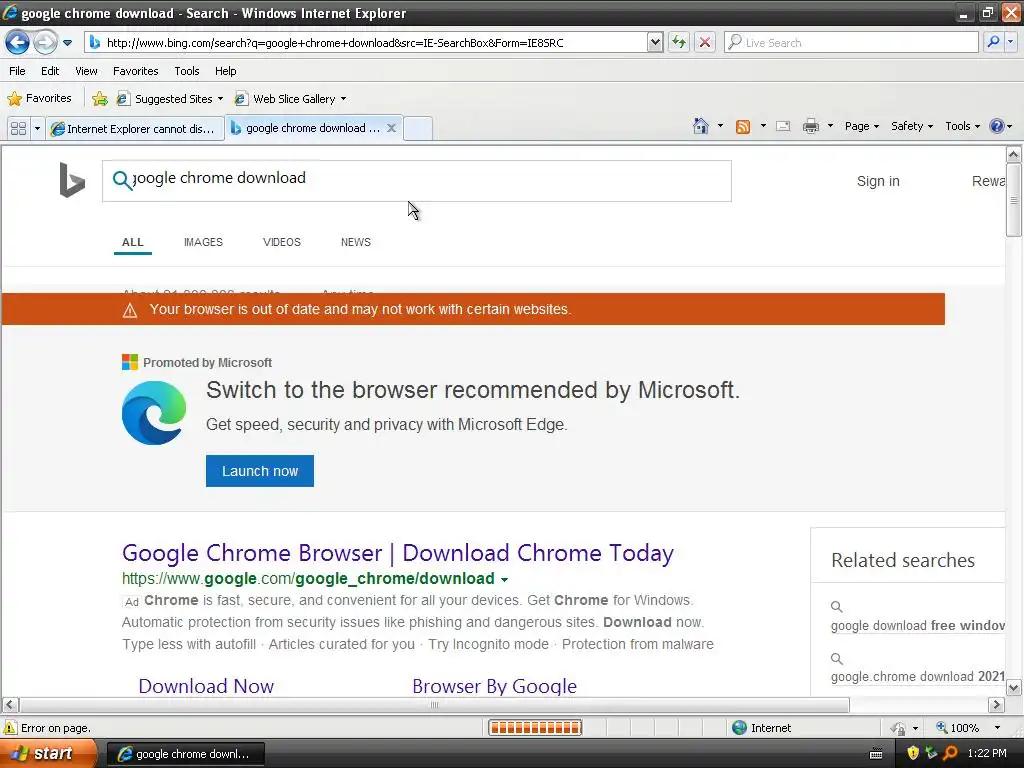The width and height of the screenshot is (1024, 768).
Task: Click the Home icon in command bar
Action: click(701, 126)
